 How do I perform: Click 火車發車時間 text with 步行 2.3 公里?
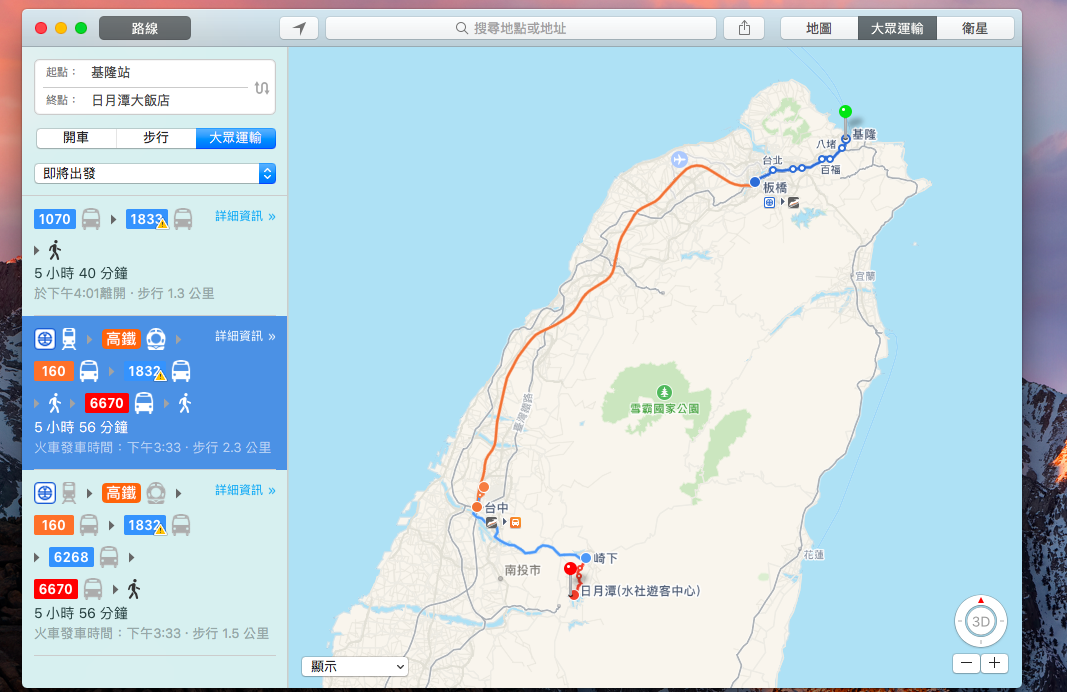click(152, 447)
